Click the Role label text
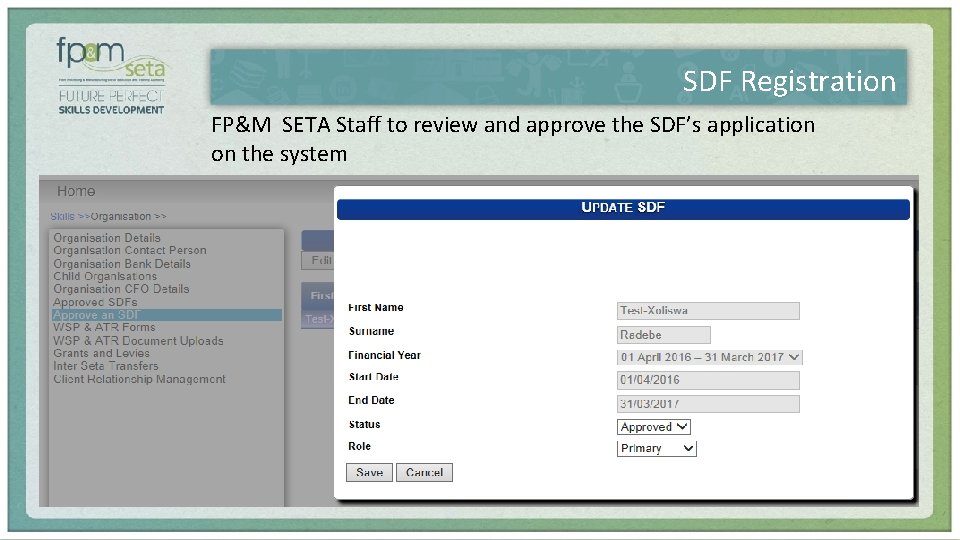960x540 pixels. click(359, 446)
